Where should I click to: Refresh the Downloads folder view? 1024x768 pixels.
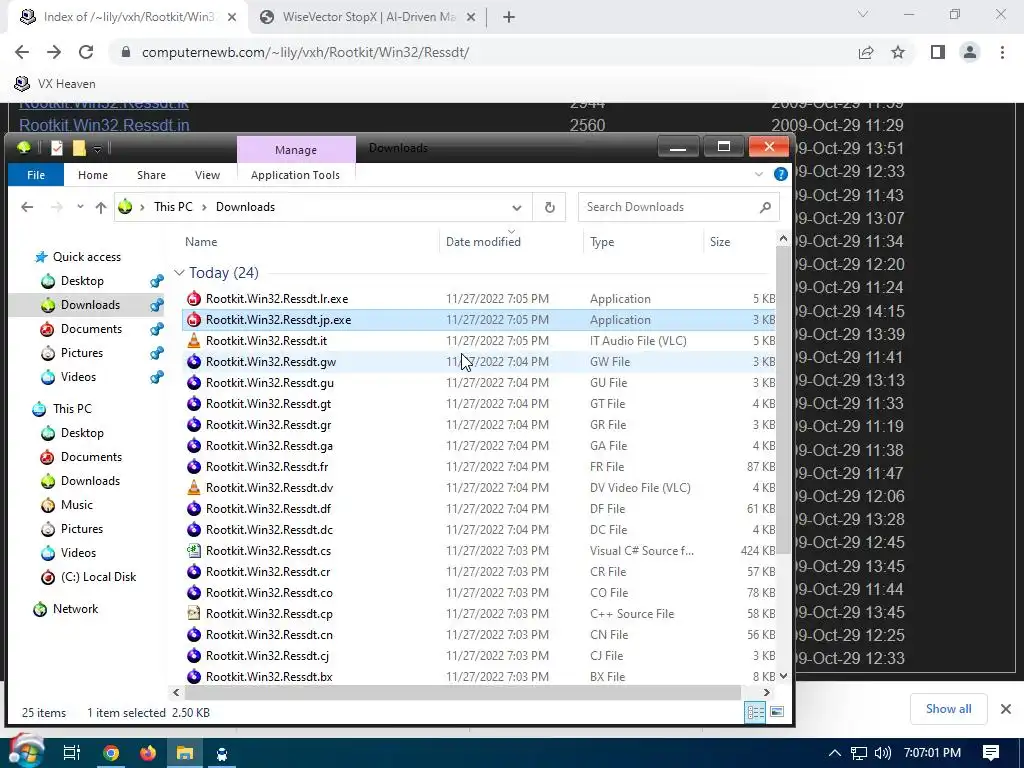[549, 207]
